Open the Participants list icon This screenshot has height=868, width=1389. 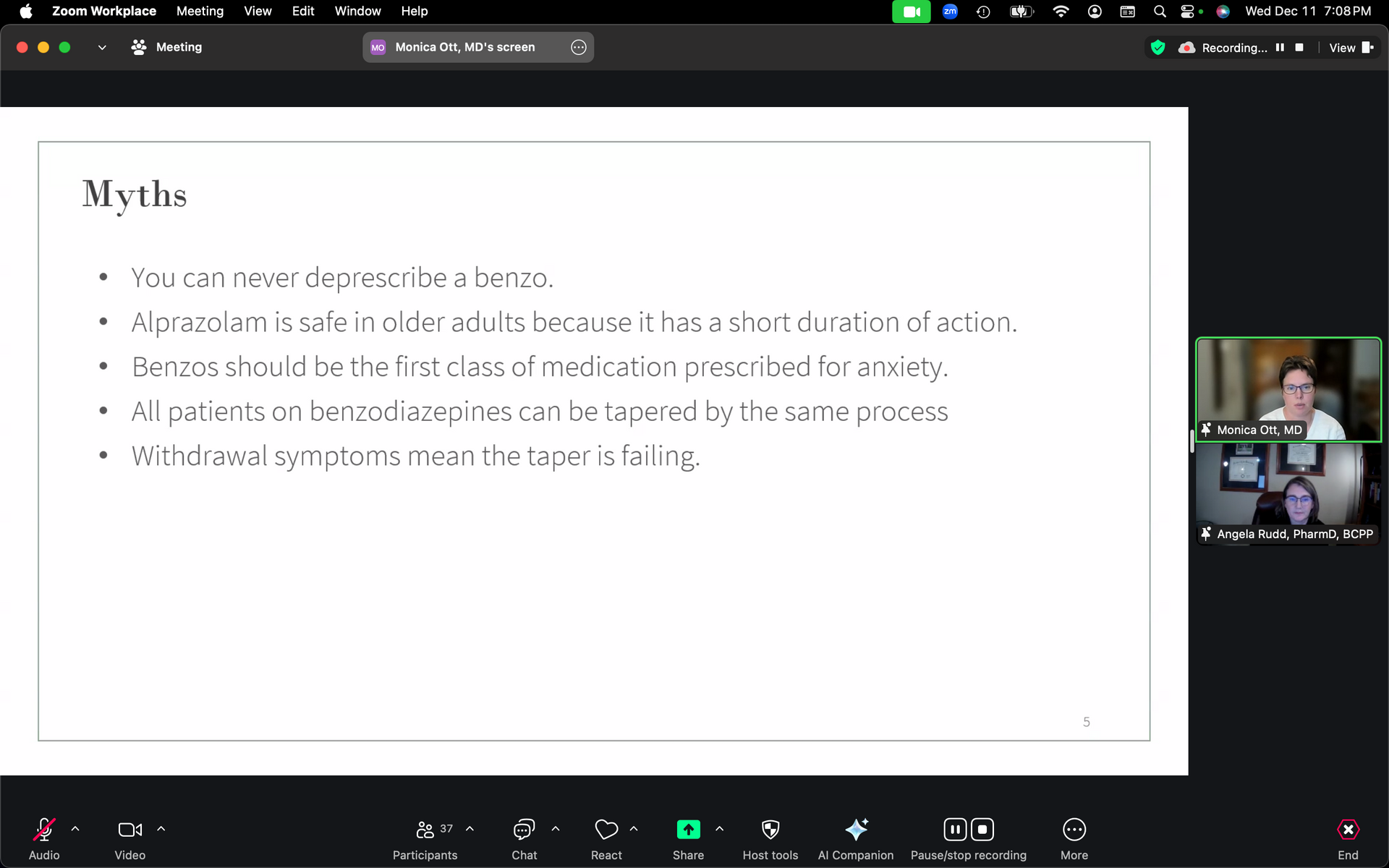425,830
